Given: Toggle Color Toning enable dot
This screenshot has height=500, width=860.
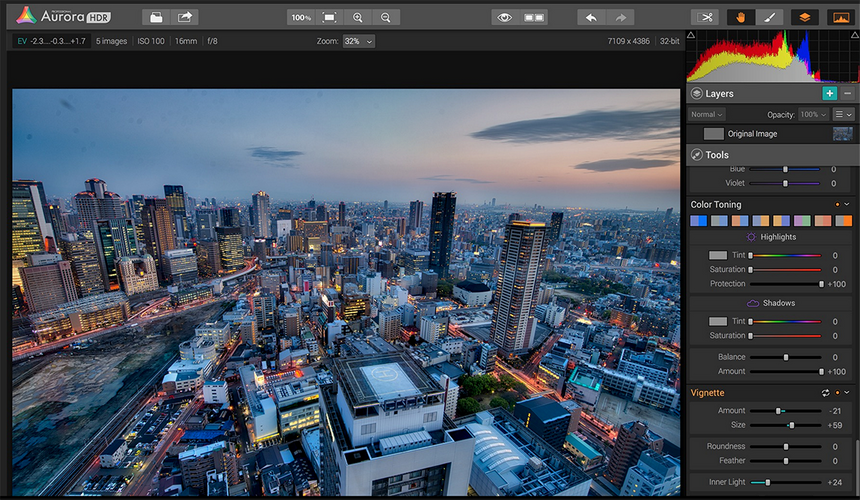Looking at the screenshot, I should (838, 204).
